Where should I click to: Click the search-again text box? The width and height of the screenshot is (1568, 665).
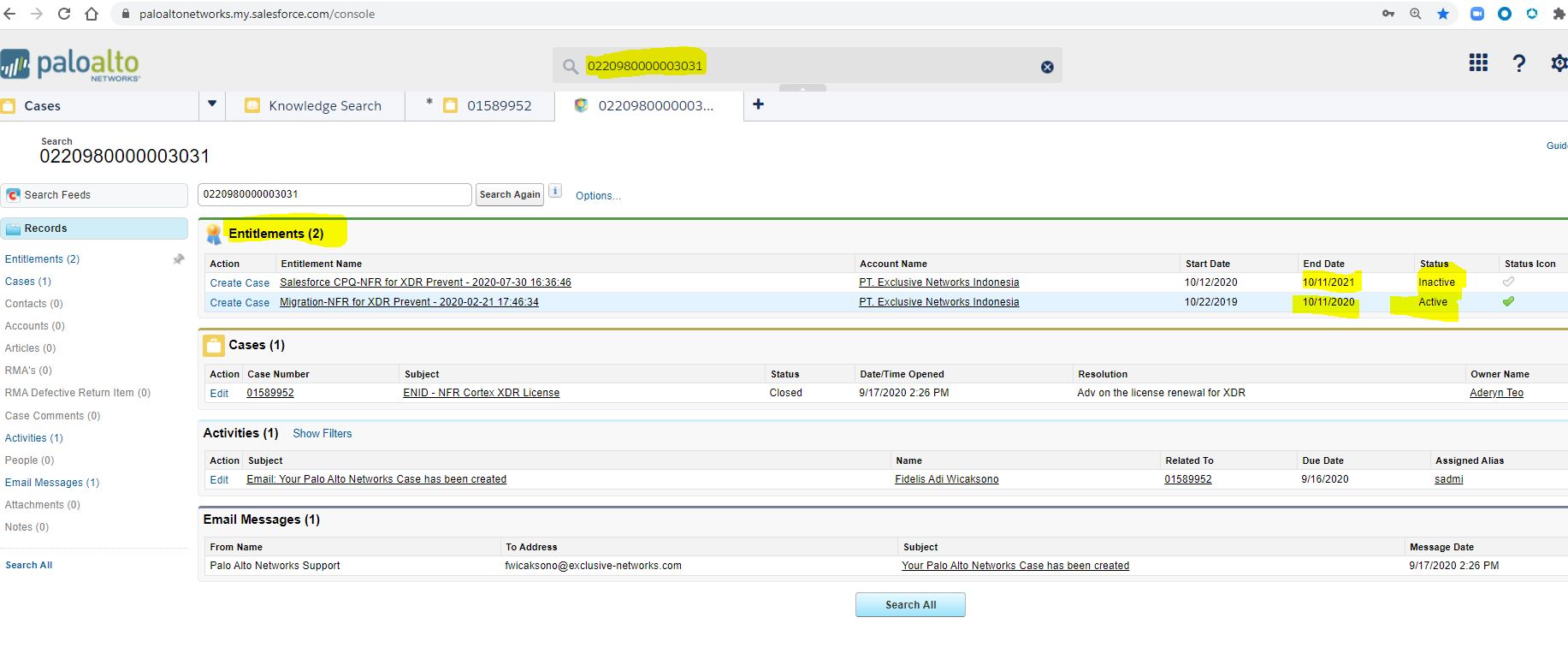[334, 194]
